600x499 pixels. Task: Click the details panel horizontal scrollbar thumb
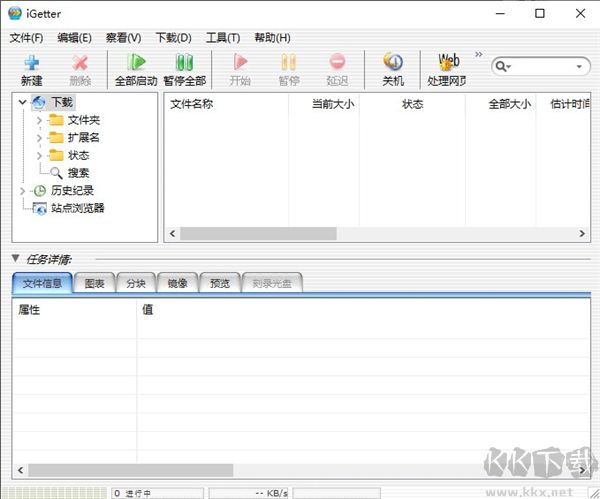130,470
